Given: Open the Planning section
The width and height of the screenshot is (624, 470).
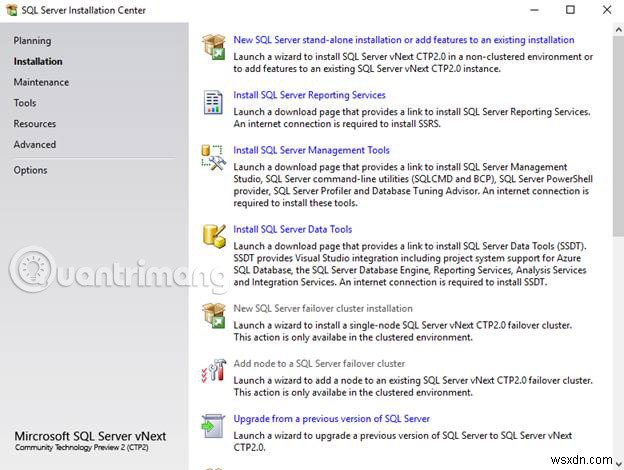Looking at the screenshot, I should tap(32, 41).
